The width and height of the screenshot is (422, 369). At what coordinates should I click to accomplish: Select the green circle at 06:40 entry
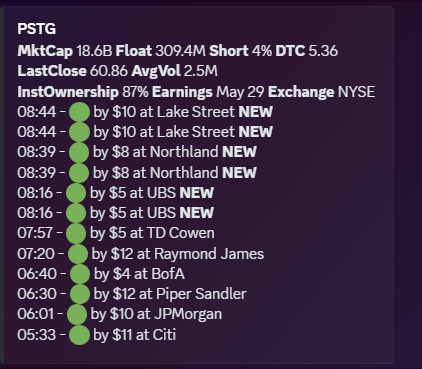pyautogui.click(x=80, y=274)
